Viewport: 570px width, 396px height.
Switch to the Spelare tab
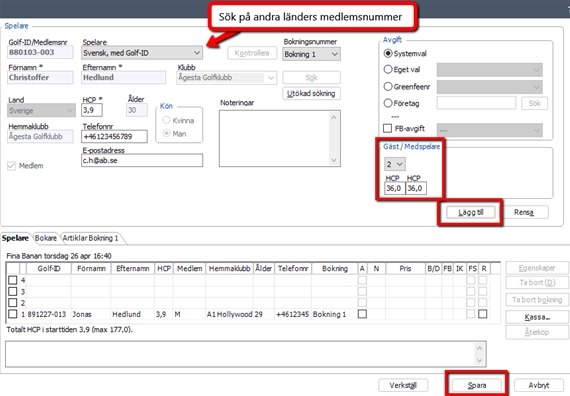(15, 238)
